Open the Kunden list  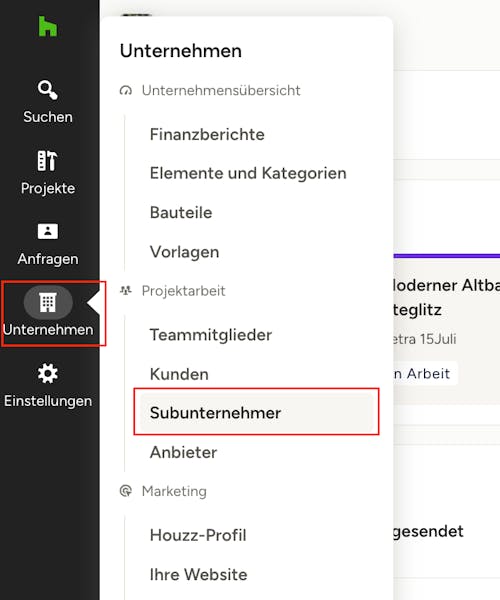tap(179, 374)
